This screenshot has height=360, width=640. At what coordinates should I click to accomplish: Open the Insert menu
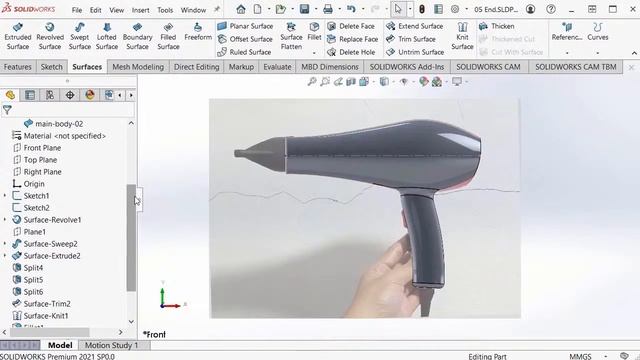(140, 10)
